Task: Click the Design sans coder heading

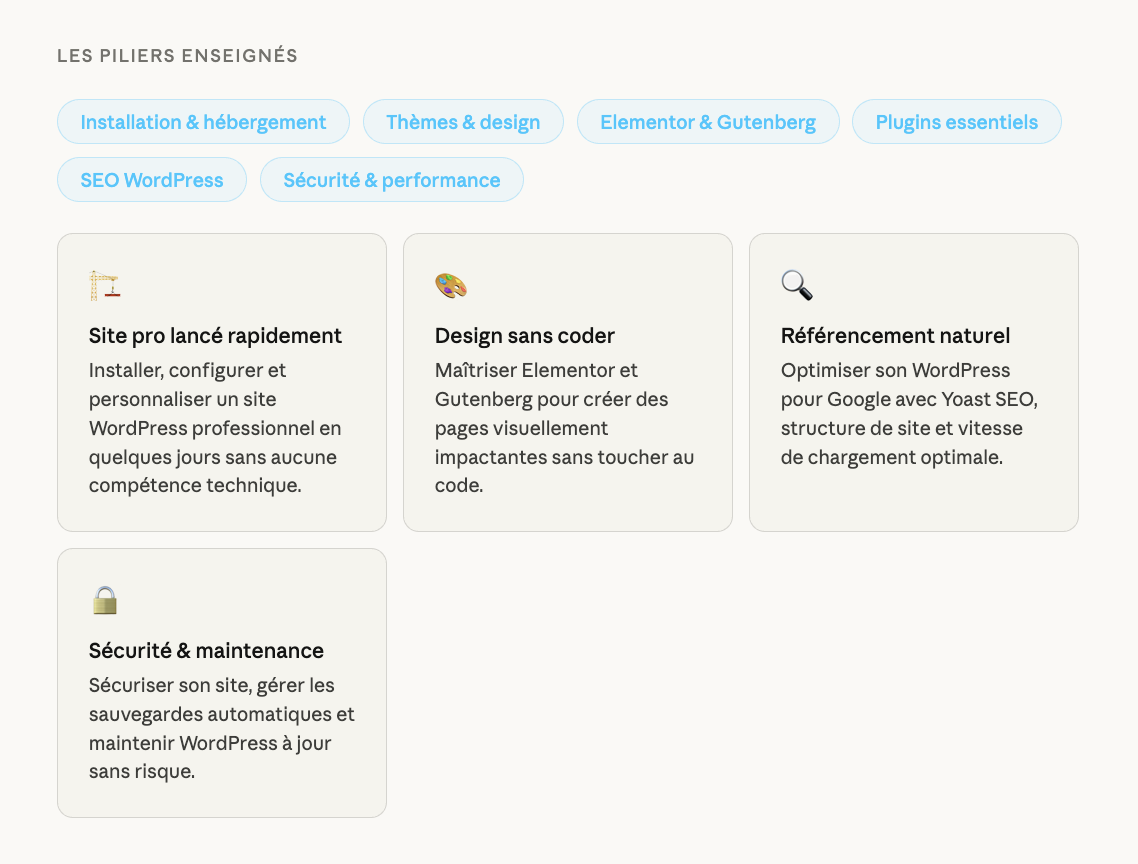Action: click(x=525, y=336)
